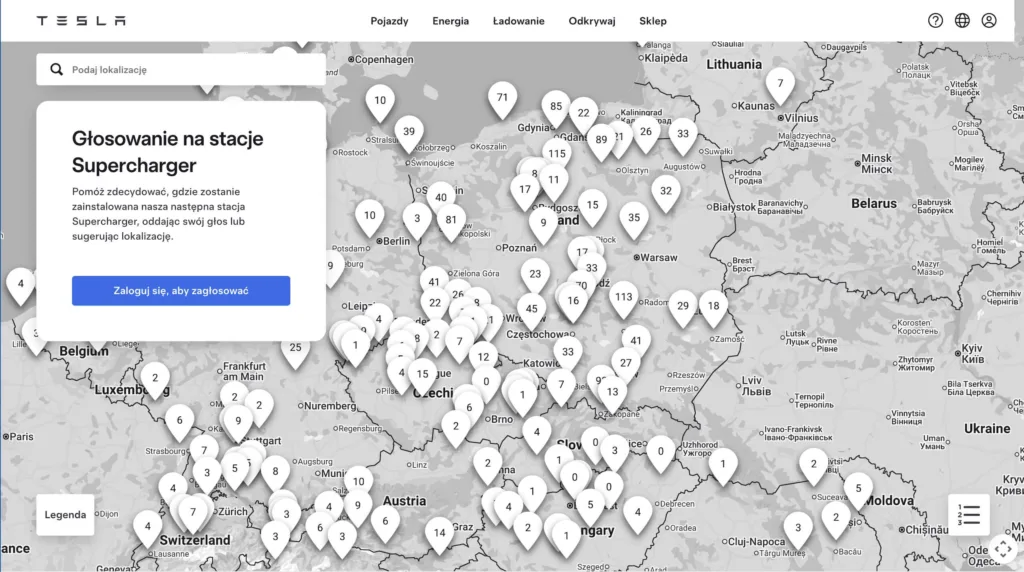
Task: Select the map pin numbered 14
Action: (440, 536)
